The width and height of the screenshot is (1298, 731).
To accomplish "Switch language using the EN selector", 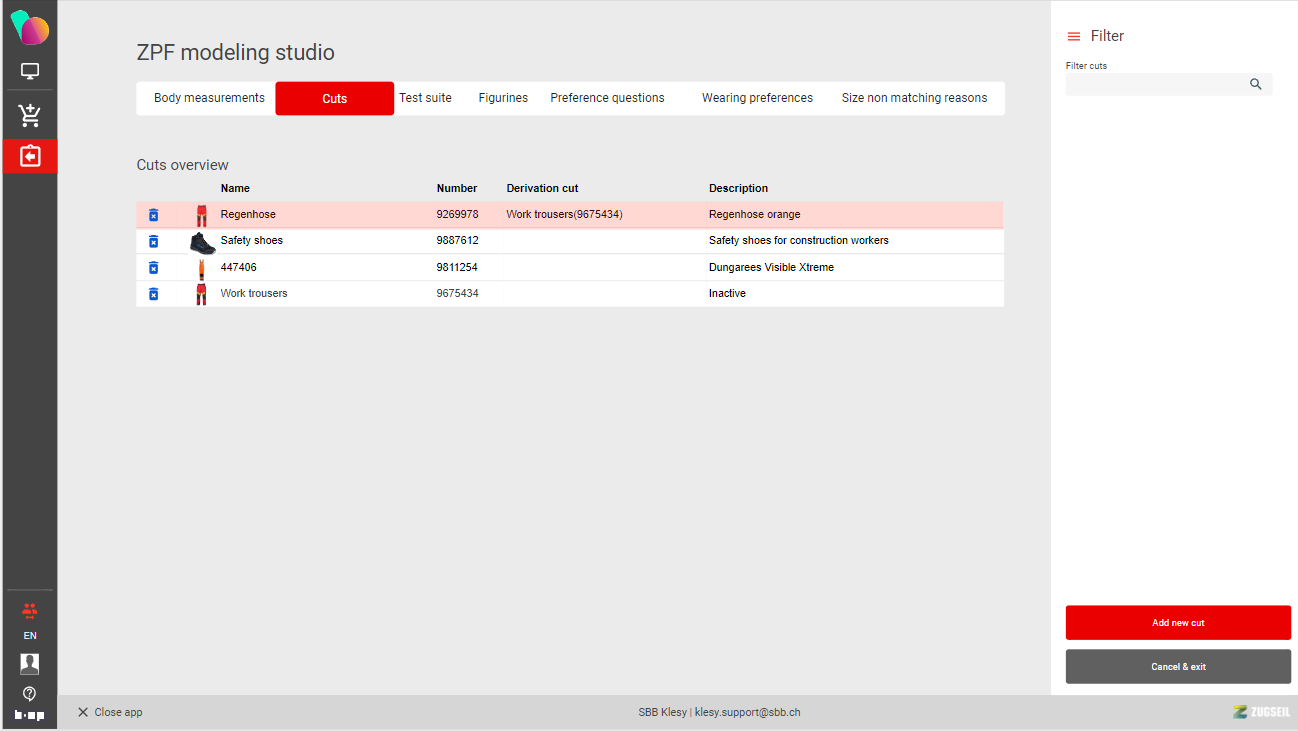I will click(30, 635).
